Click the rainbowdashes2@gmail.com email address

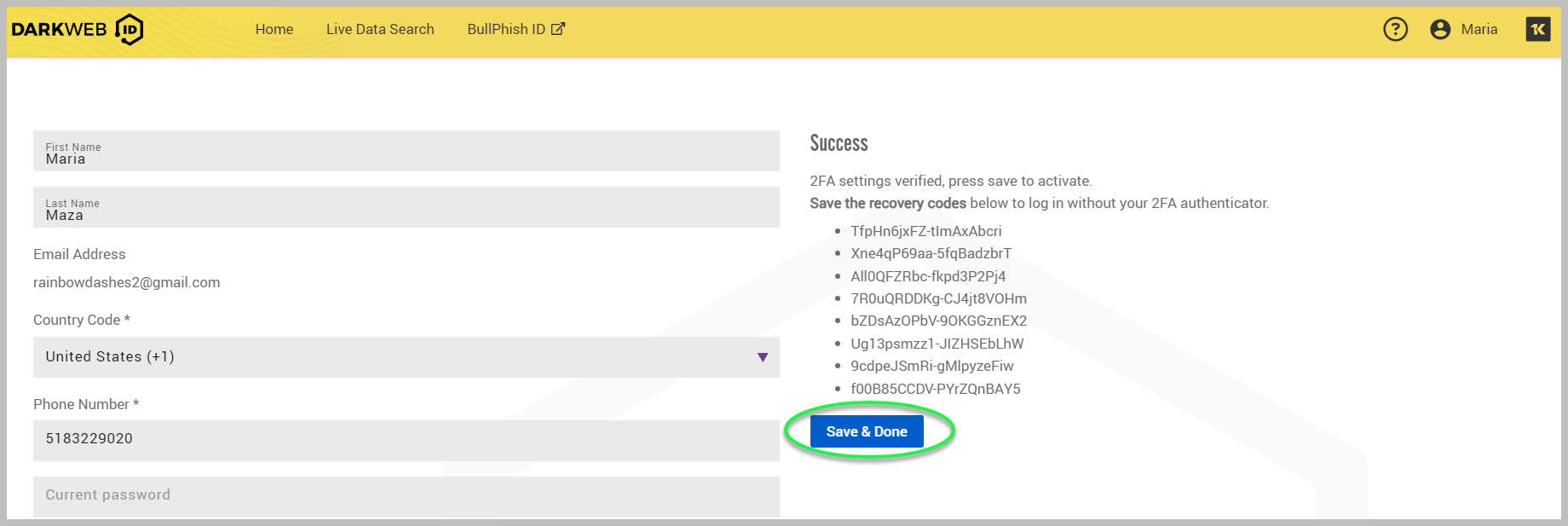coord(127,283)
